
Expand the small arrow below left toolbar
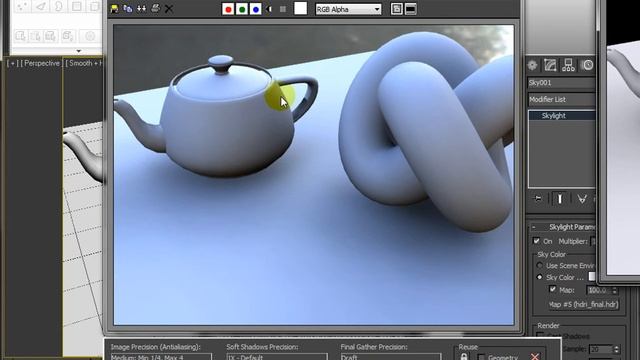pos(78,51)
